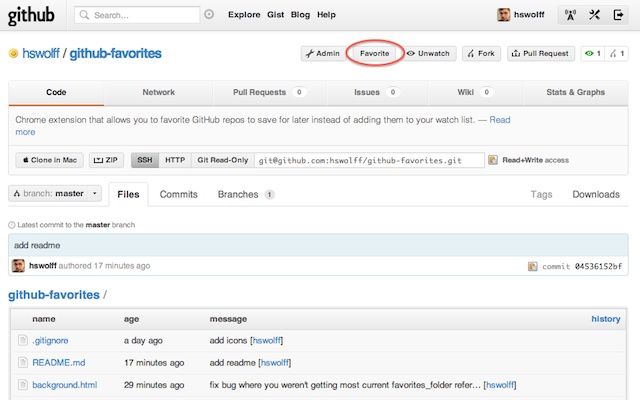Fork the repository
The height and width of the screenshot is (400, 640).
click(x=481, y=53)
